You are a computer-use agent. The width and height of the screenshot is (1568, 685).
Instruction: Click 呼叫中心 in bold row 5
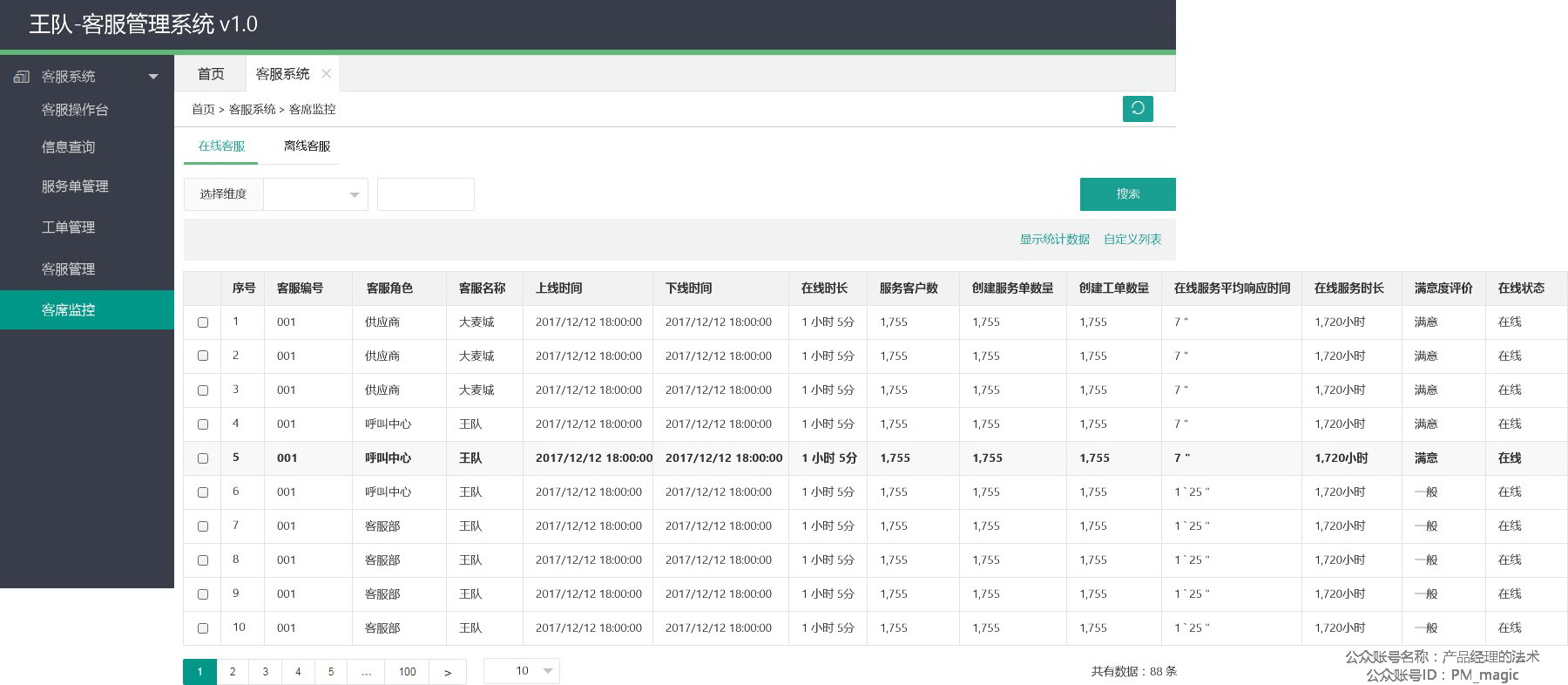tap(388, 458)
